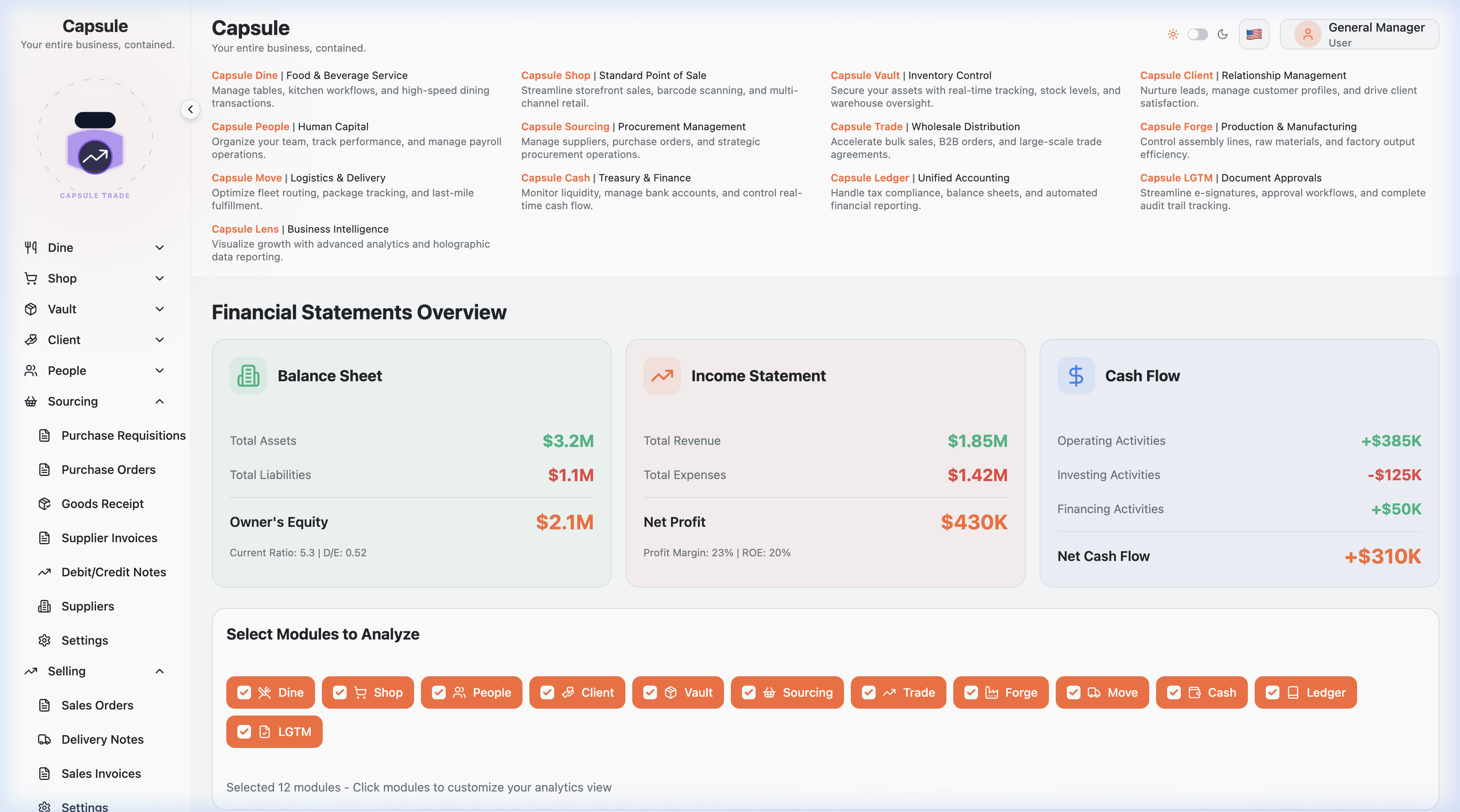Click the Vault box sidebar icon
The image size is (1460, 812).
(31, 309)
